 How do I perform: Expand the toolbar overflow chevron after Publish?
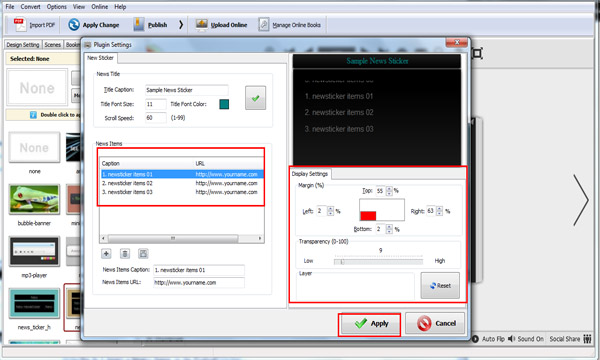[181, 25]
